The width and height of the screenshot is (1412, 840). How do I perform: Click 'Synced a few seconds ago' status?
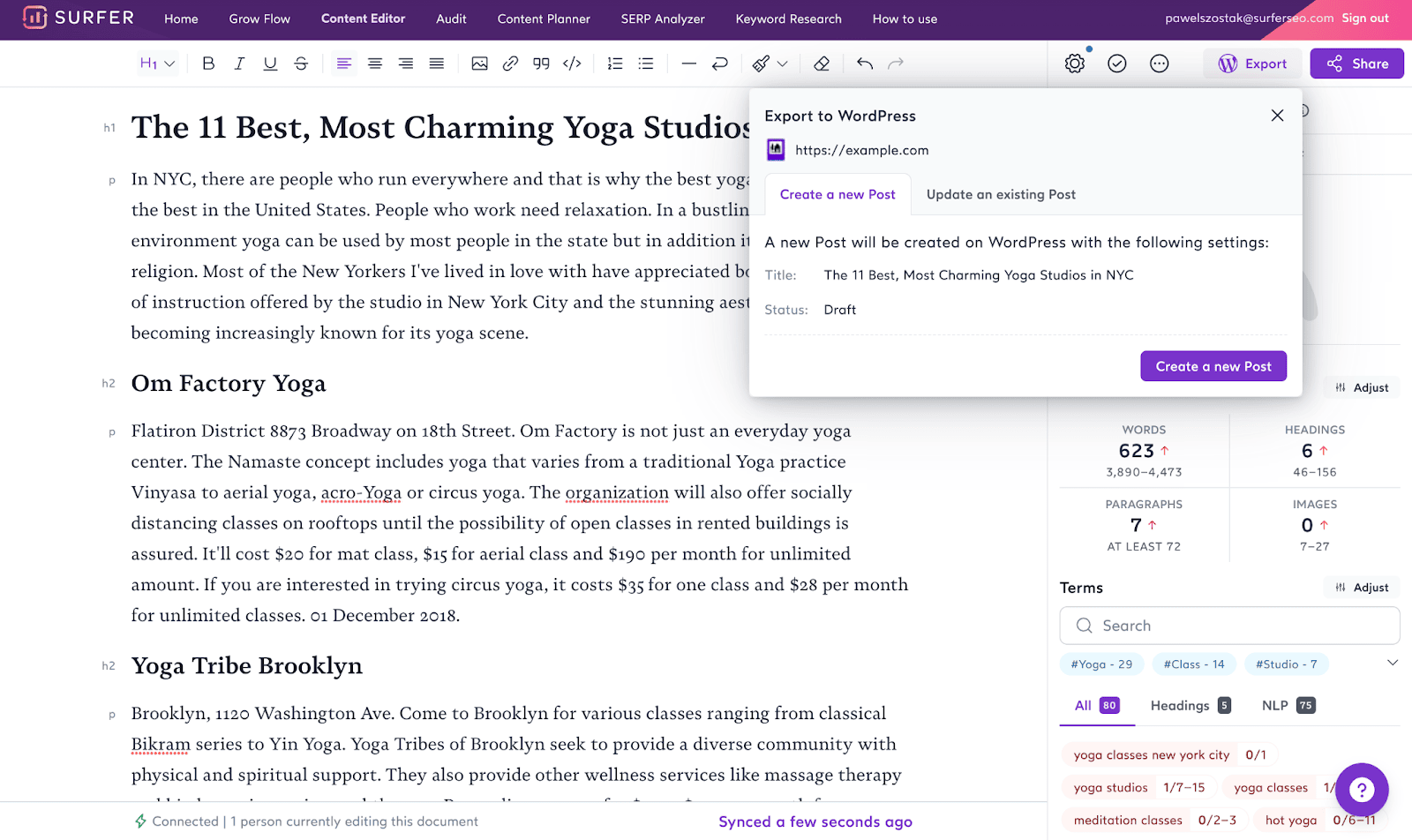[x=815, y=821]
